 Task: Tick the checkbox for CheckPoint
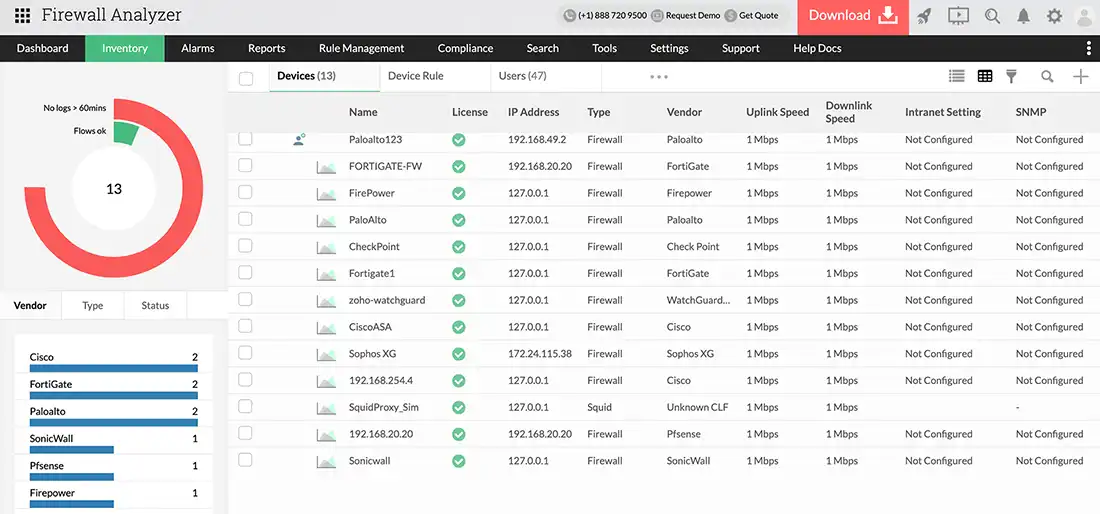click(245, 245)
